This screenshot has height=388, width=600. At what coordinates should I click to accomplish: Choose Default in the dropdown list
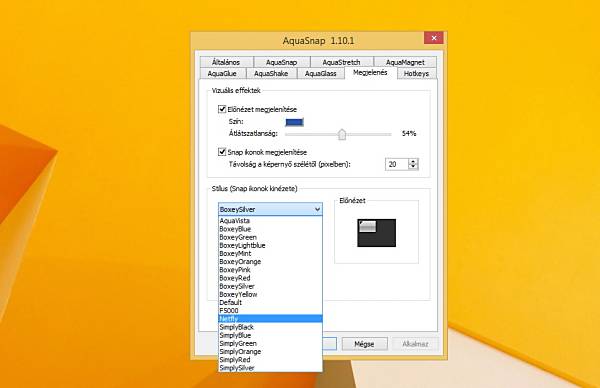270,302
